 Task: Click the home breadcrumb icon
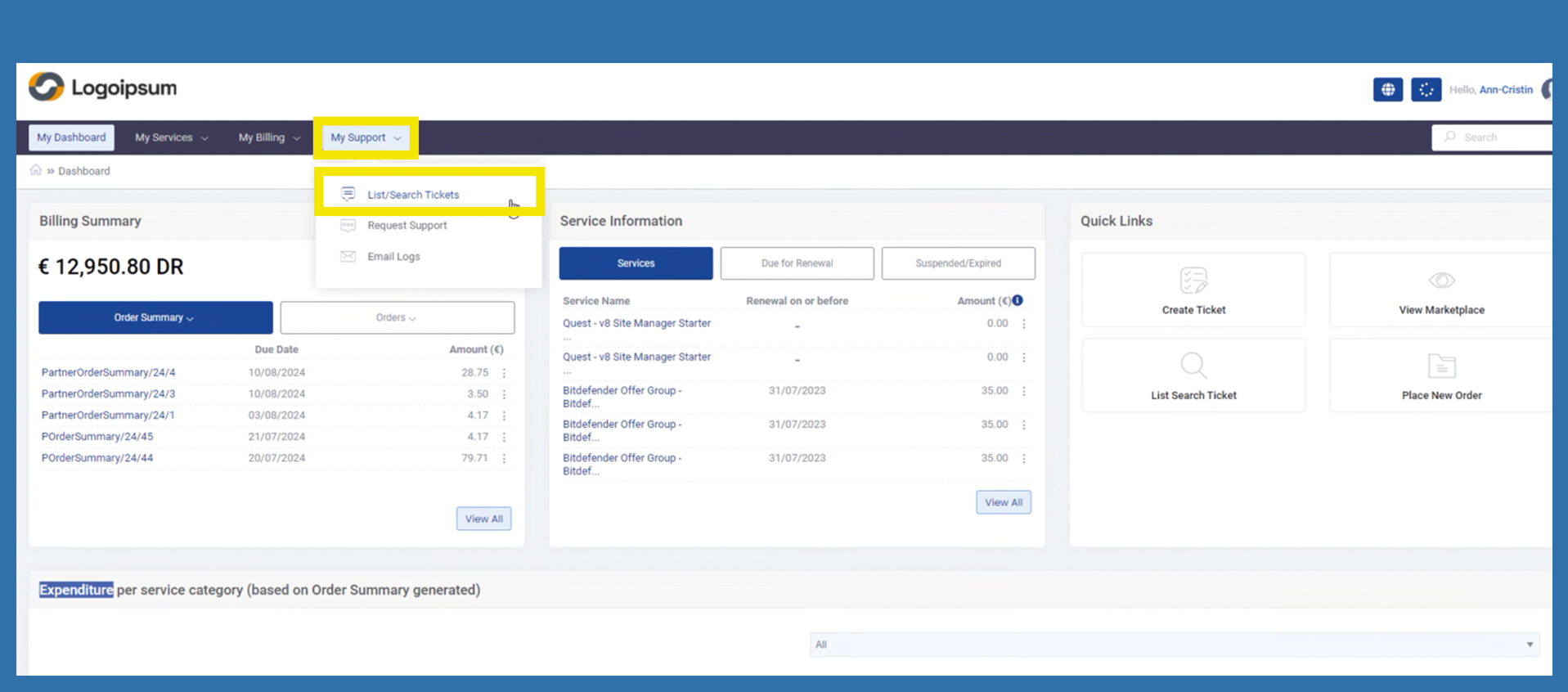click(36, 170)
